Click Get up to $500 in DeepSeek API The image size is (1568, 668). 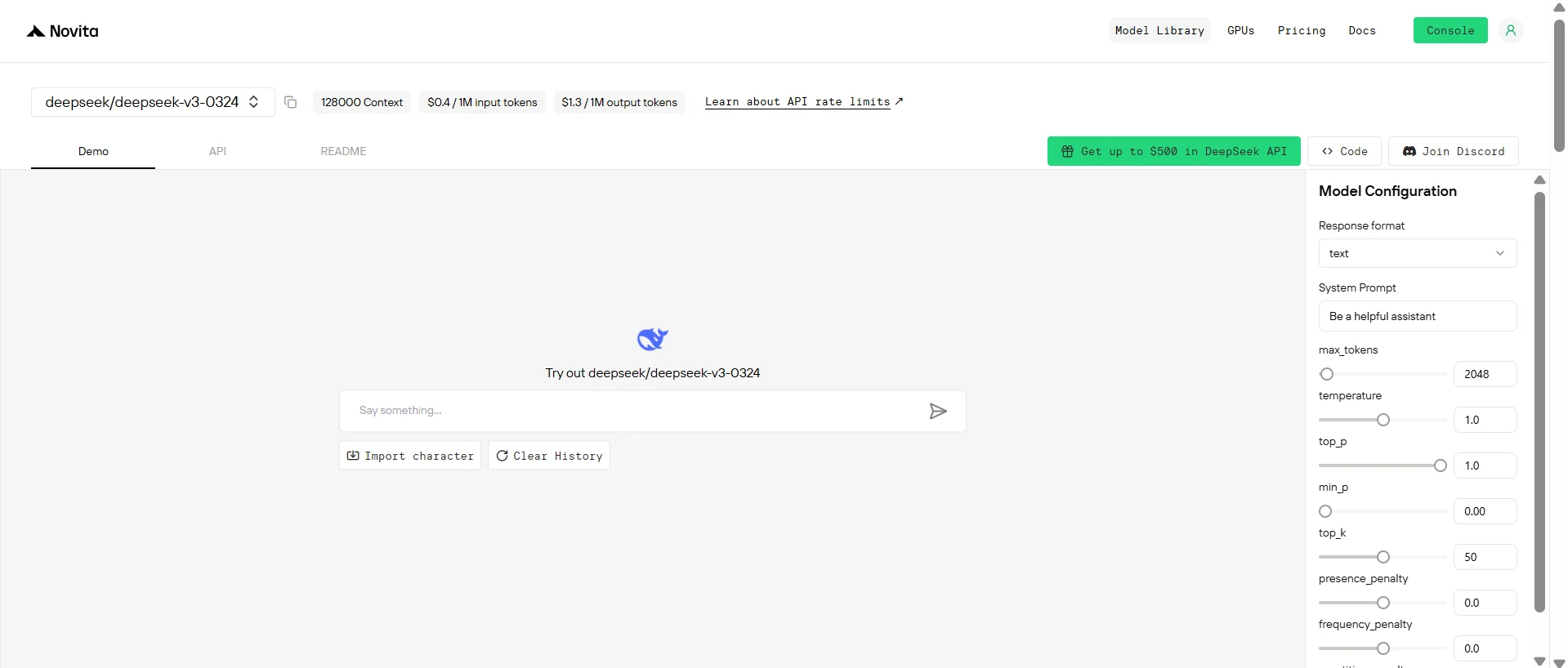pos(1174,151)
